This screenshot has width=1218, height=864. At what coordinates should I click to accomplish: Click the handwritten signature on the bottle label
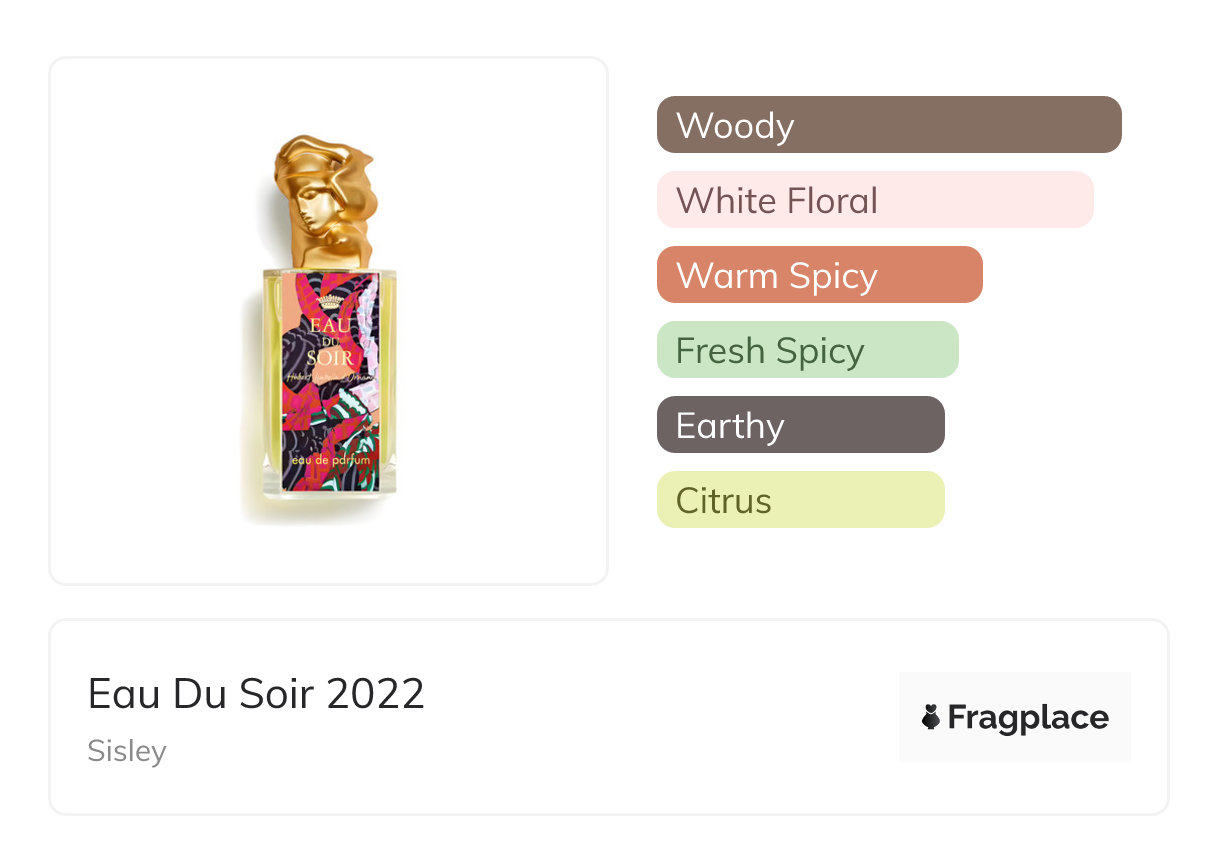330,377
